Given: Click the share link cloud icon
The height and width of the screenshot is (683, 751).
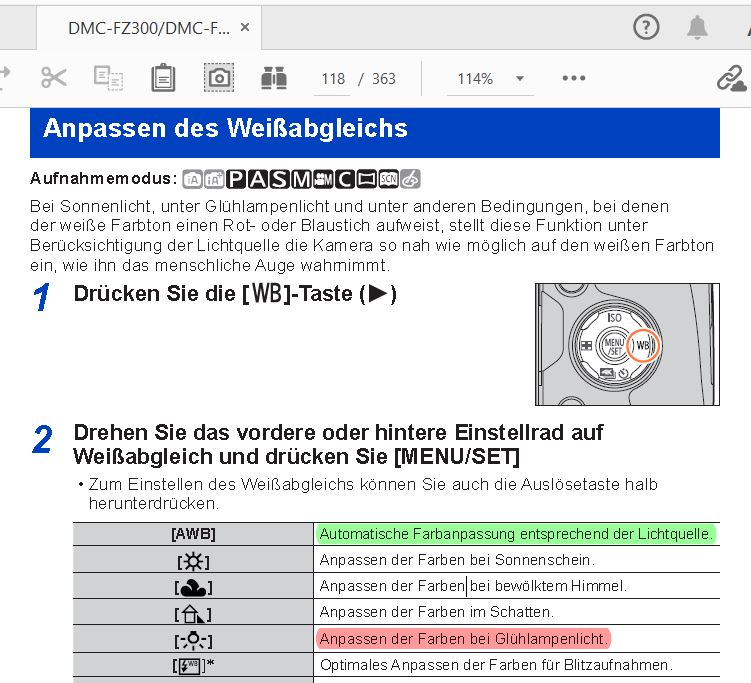Looking at the screenshot, I should [731, 79].
